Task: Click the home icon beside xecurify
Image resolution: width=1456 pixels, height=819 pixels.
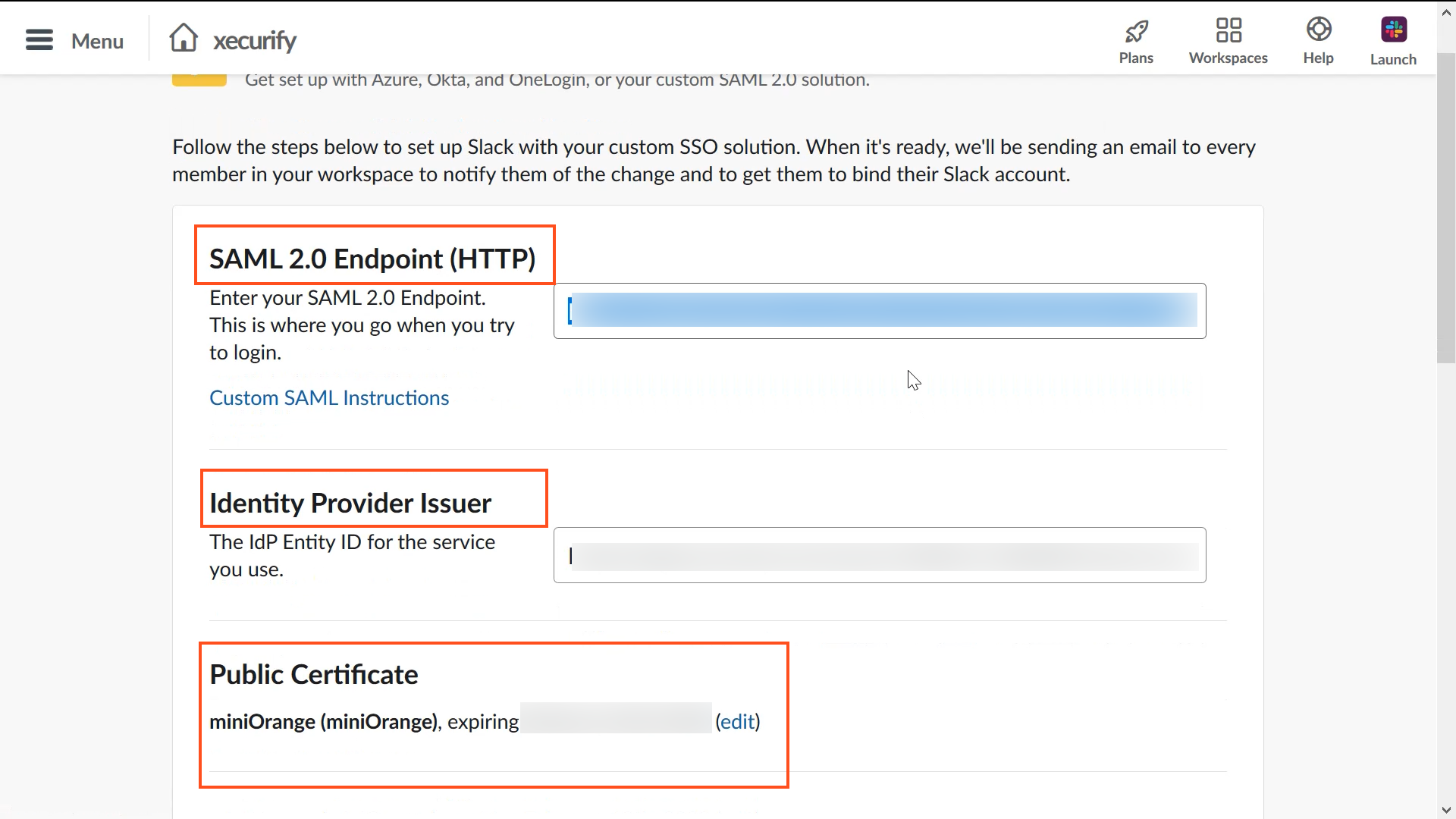Action: [184, 37]
